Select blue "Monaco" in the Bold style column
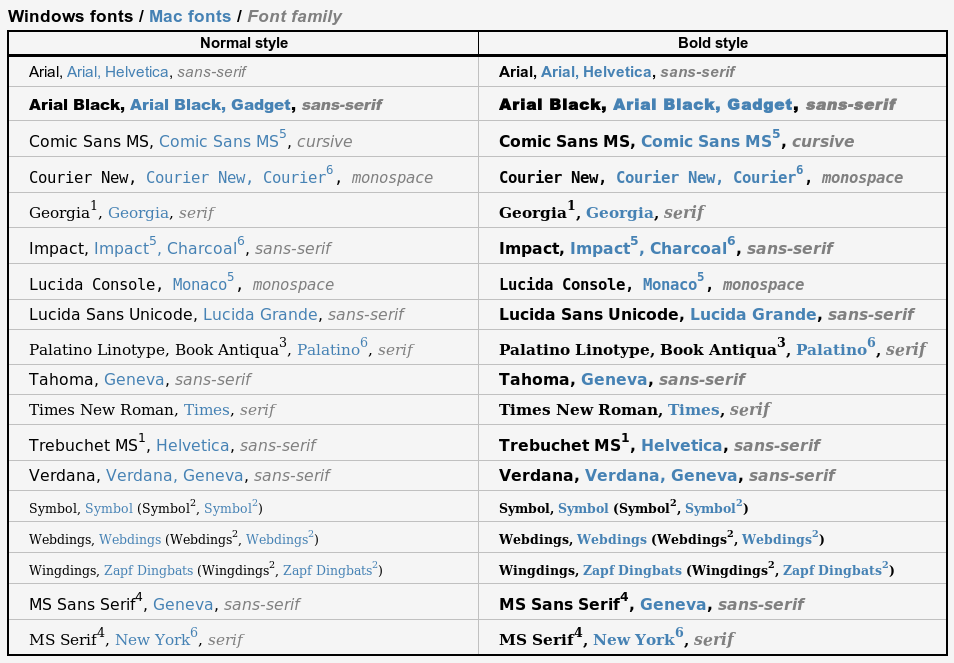Image resolution: width=954 pixels, height=663 pixels. click(669, 285)
